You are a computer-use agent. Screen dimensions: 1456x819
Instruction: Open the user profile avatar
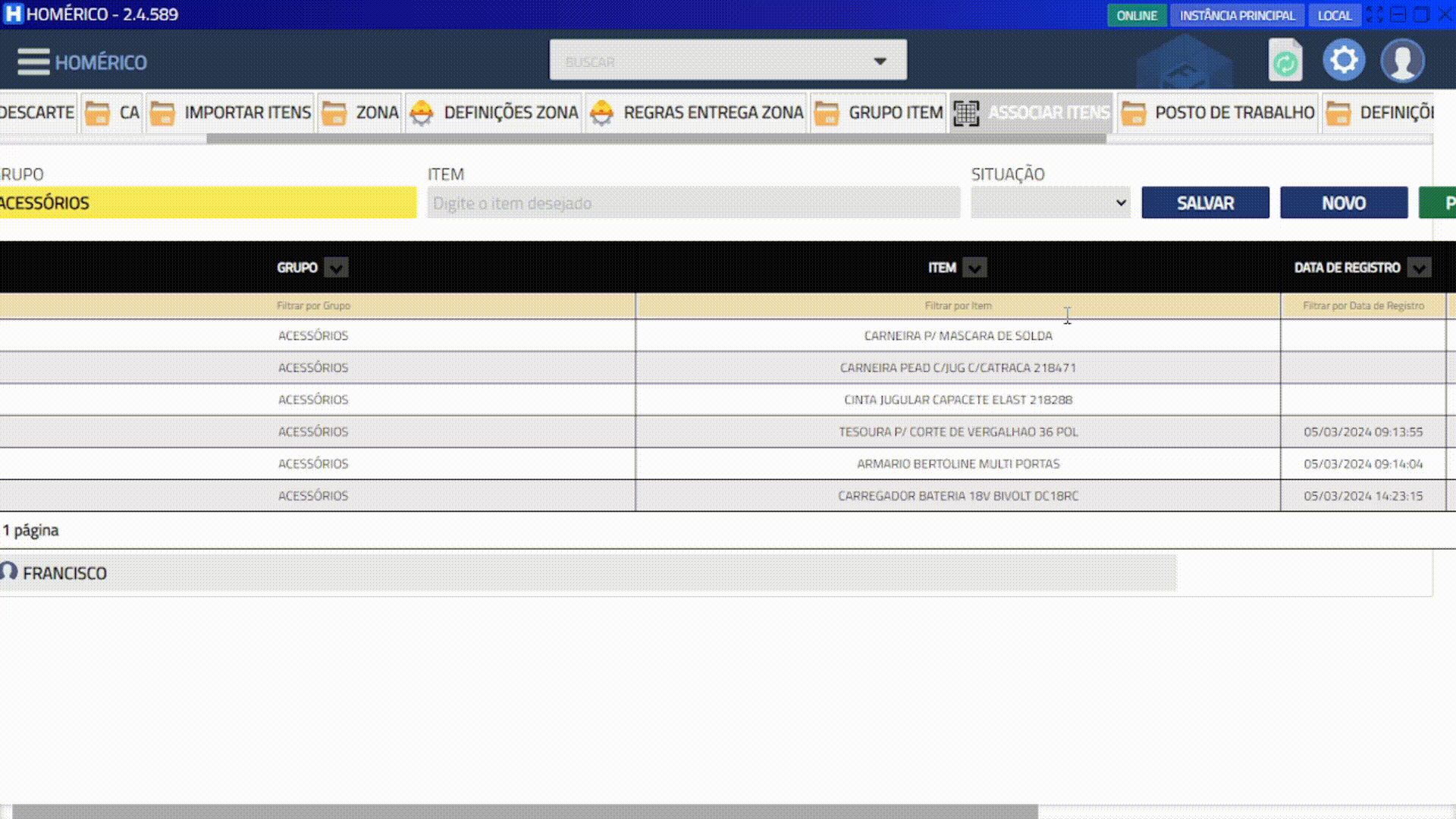pyautogui.click(x=1402, y=61)
